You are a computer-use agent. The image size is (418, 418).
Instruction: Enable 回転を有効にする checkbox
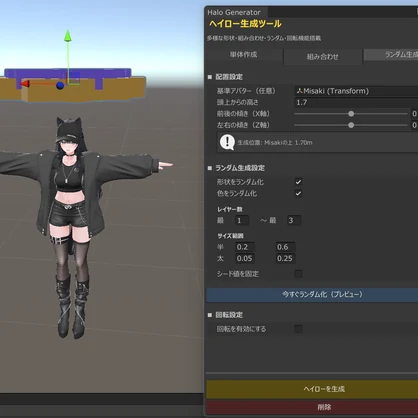point(299,329)
